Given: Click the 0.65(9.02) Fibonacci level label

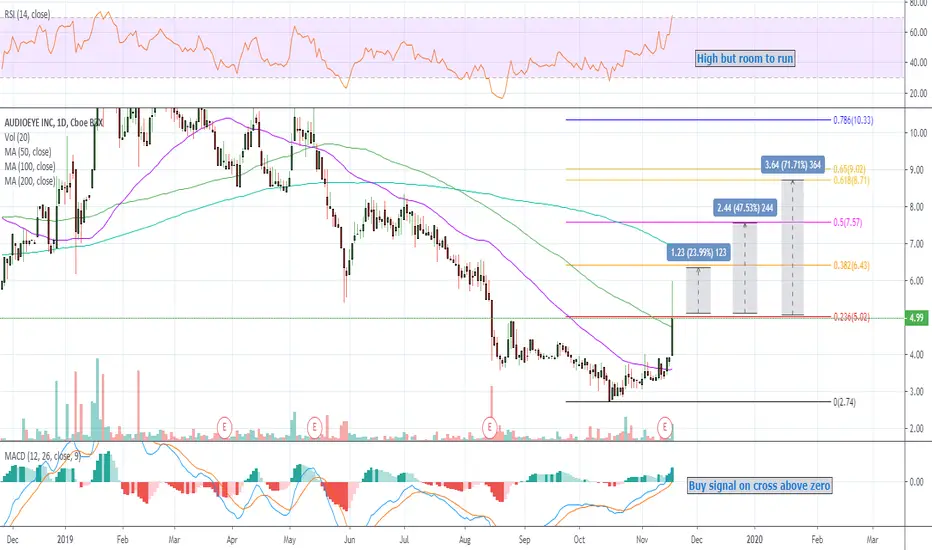Looking at the screenshot, I should (849, 169).
